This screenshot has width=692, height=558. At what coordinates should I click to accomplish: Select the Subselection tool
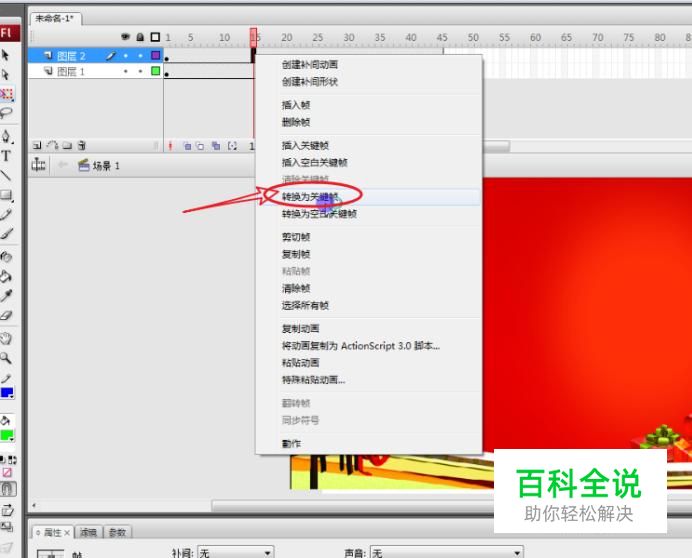tap(6, 74)
